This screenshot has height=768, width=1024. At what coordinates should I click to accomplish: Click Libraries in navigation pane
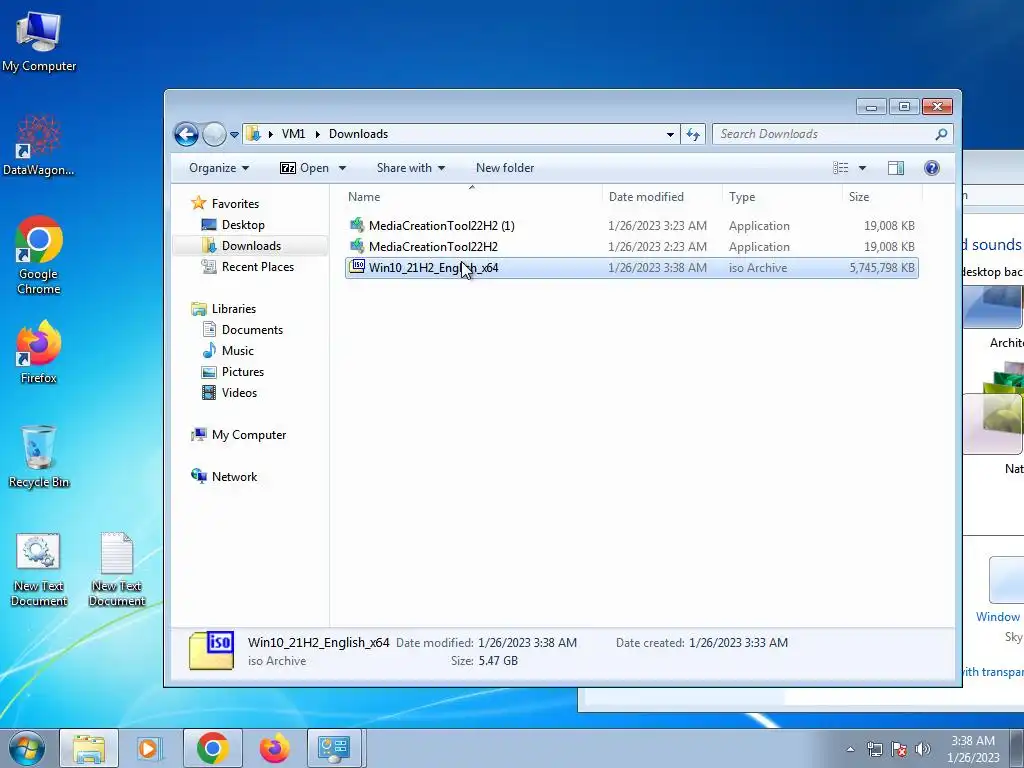coord(233,309)
